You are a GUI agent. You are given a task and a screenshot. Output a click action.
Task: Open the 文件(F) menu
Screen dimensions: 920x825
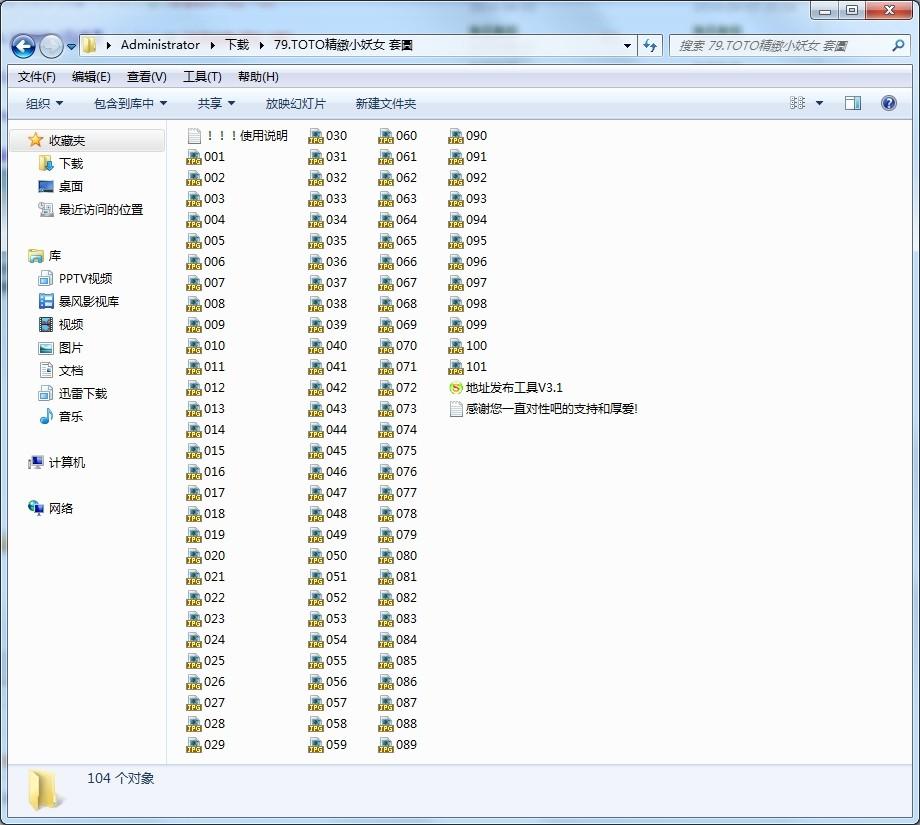tap(37, 77)
